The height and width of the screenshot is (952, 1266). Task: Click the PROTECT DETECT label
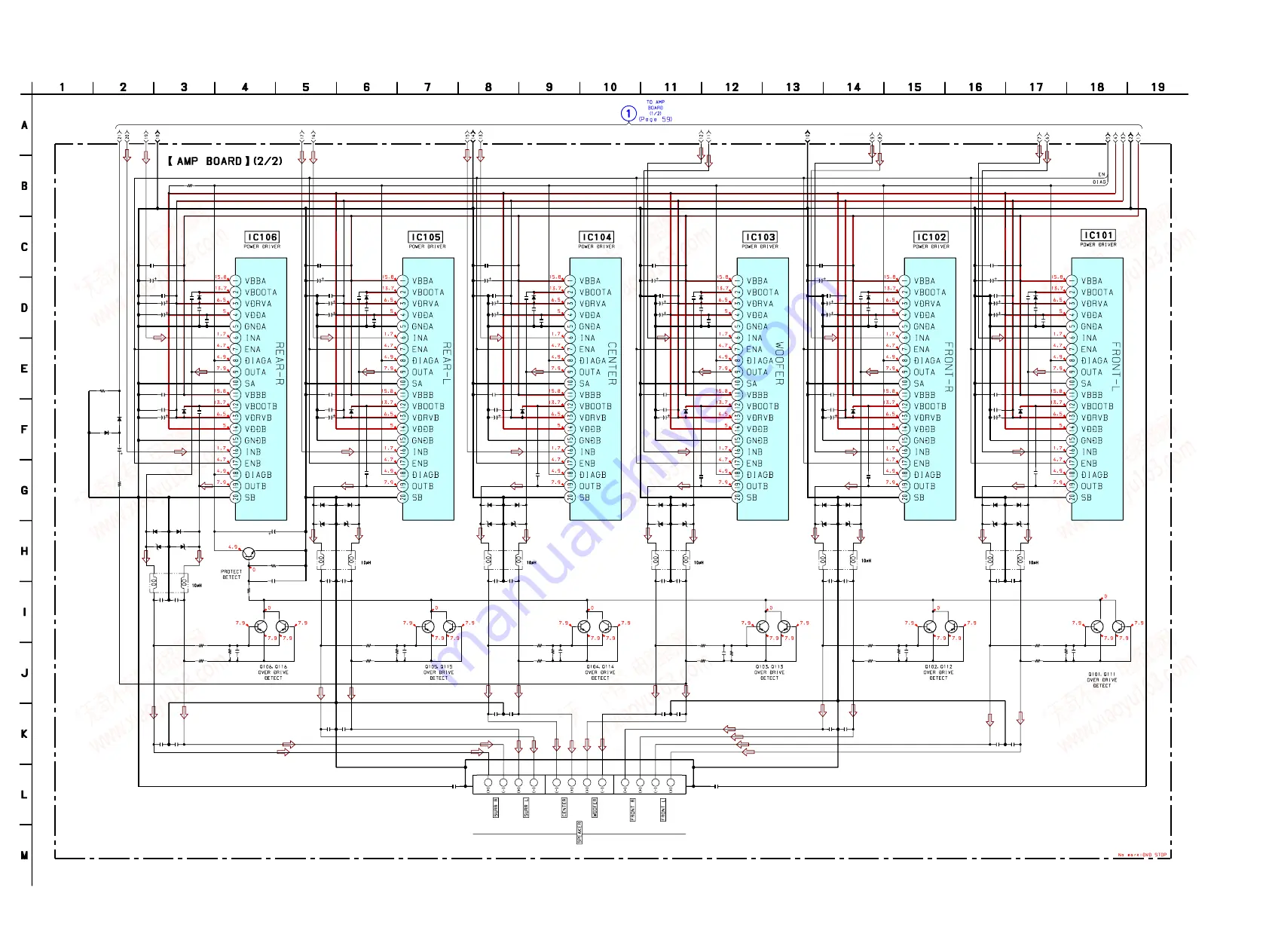point(231,574)
